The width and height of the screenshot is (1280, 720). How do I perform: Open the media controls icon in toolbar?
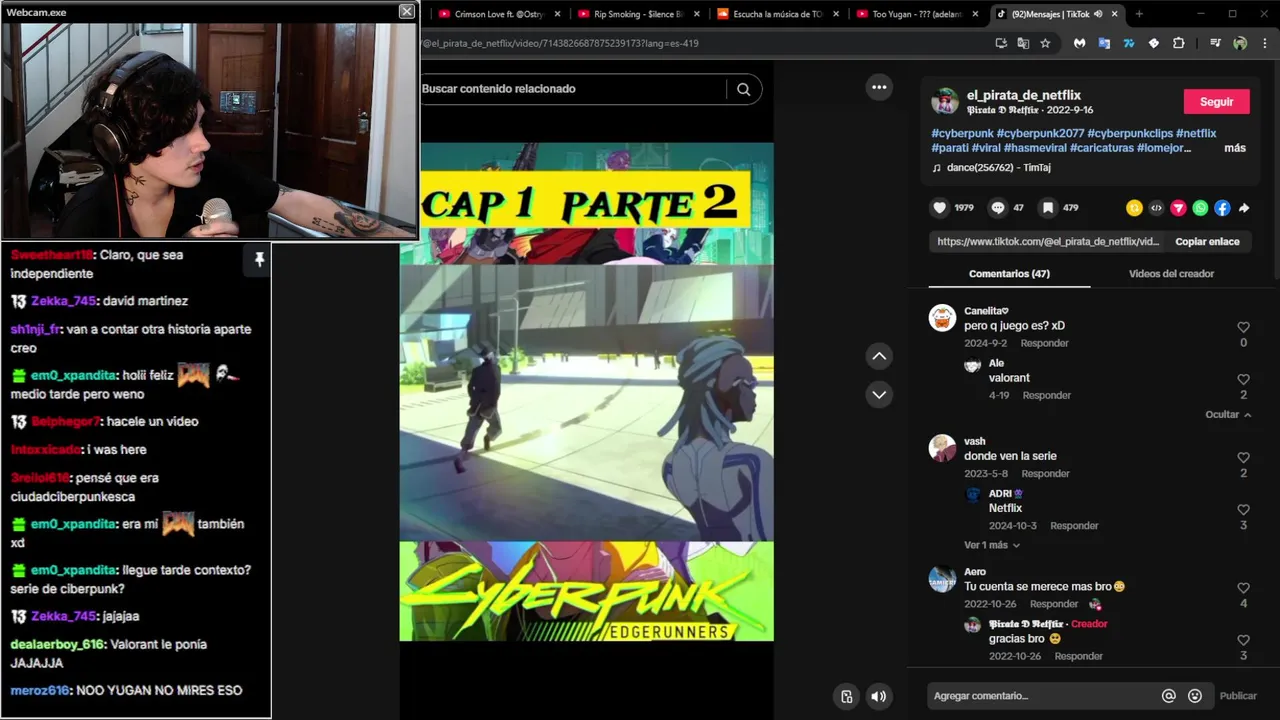pyautogui.click(x=1215, y=43)
